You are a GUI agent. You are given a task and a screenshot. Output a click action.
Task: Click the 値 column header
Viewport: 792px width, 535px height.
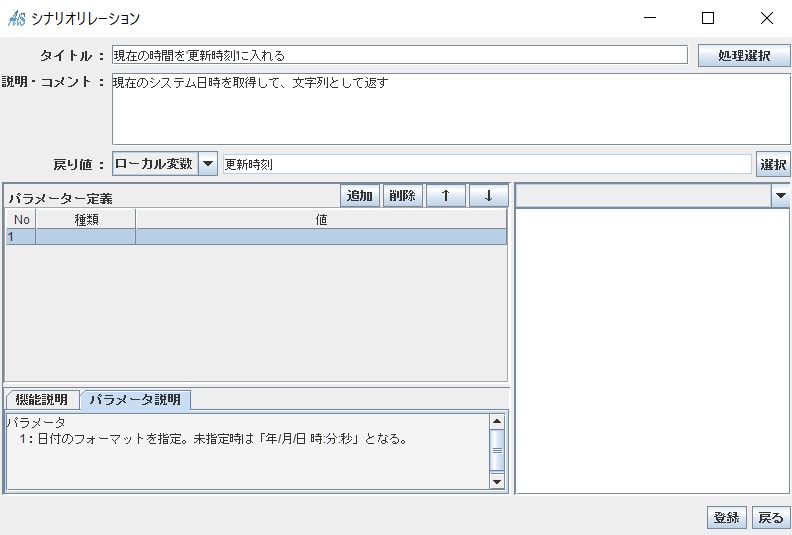click(321, 220)
